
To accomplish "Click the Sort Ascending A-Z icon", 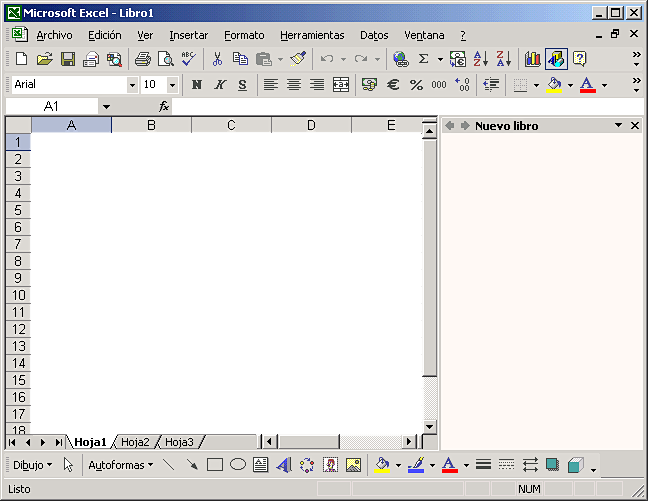I will (x=480, y=59).
